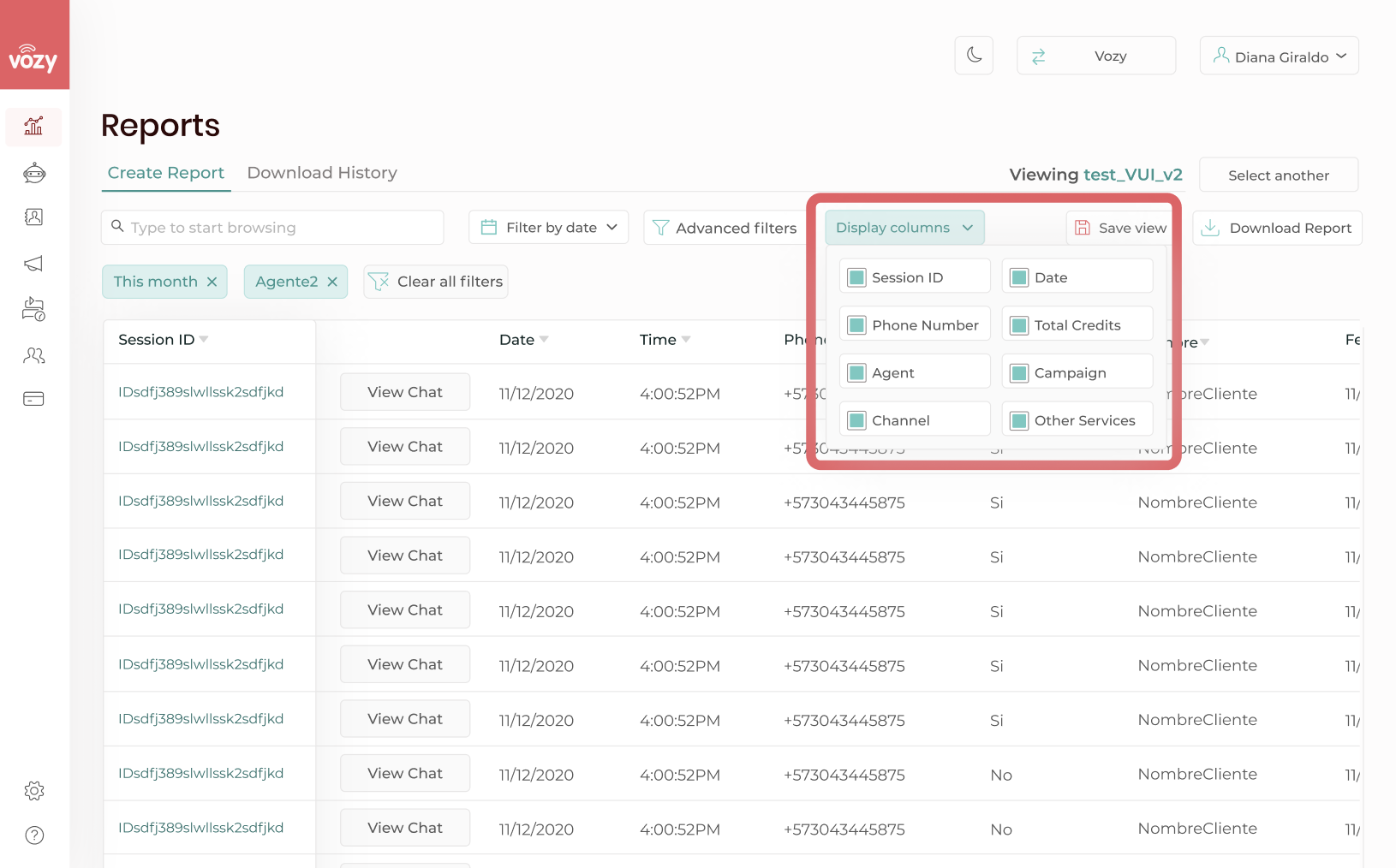Click the search magnifier icon

point(118,227)
